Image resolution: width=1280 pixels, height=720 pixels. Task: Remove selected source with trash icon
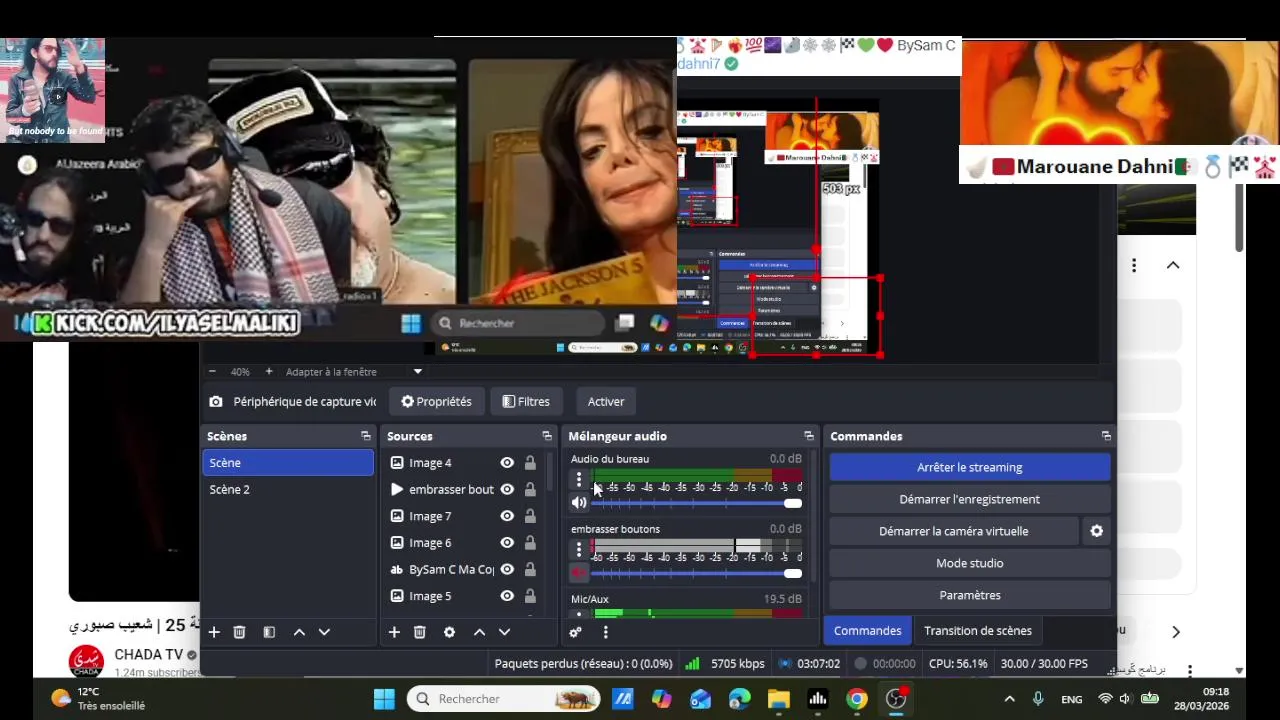click(420, 632)
